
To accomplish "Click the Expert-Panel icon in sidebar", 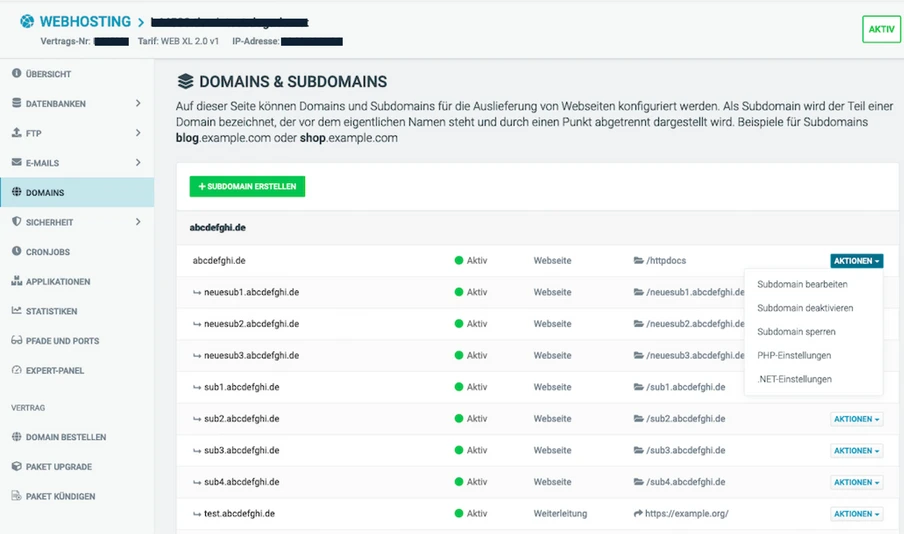I will point(17,371).
